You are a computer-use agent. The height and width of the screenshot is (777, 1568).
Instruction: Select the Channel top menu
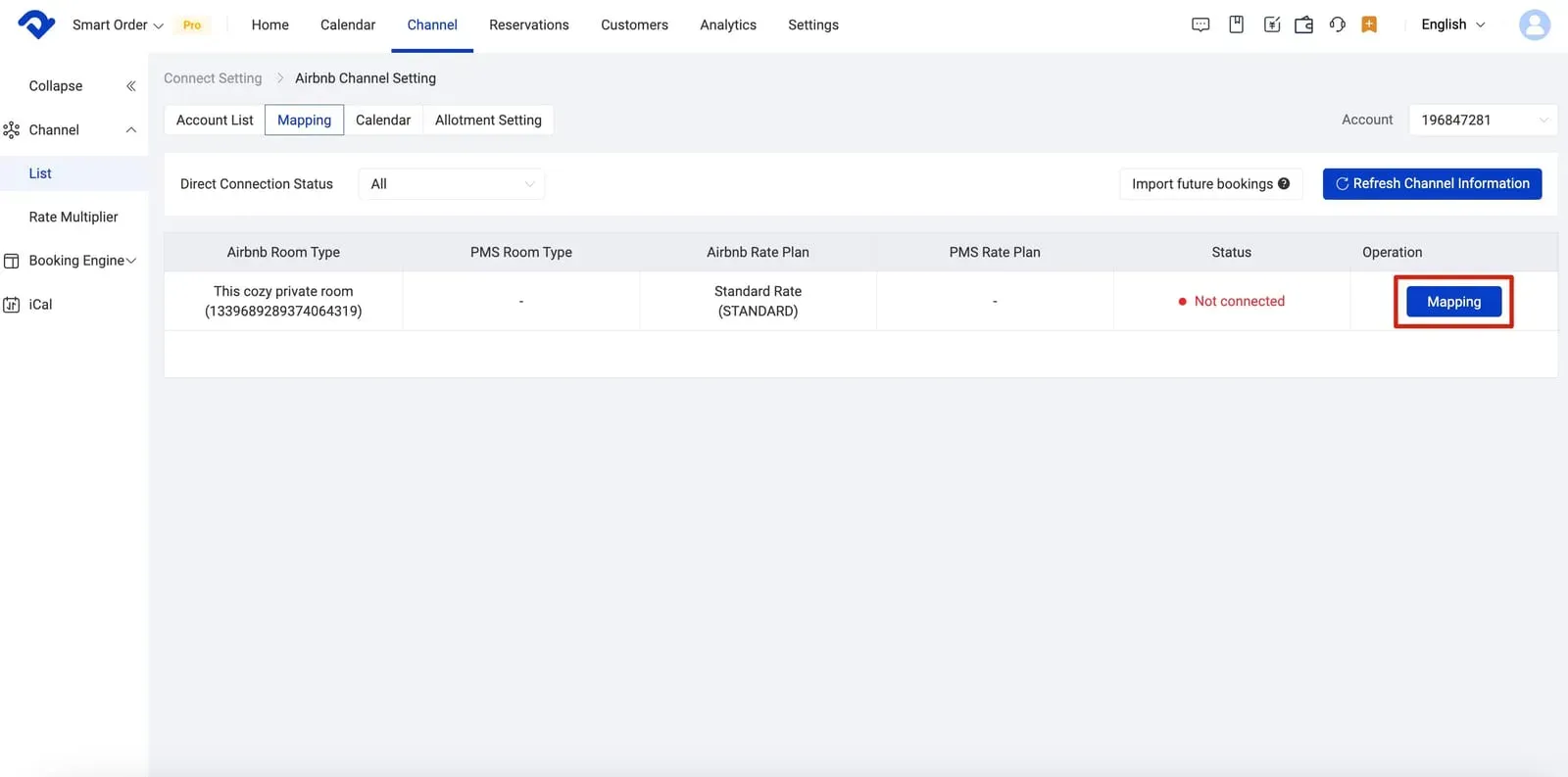[432, 24]
